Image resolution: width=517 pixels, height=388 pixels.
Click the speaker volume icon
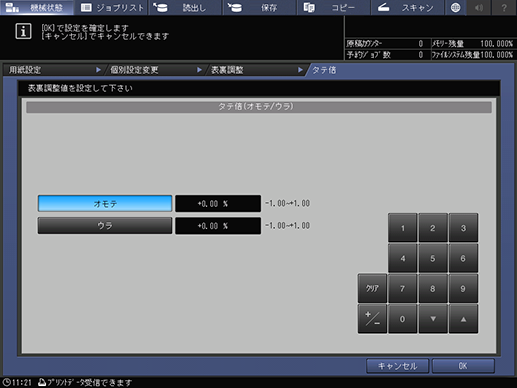pos(479,7)
